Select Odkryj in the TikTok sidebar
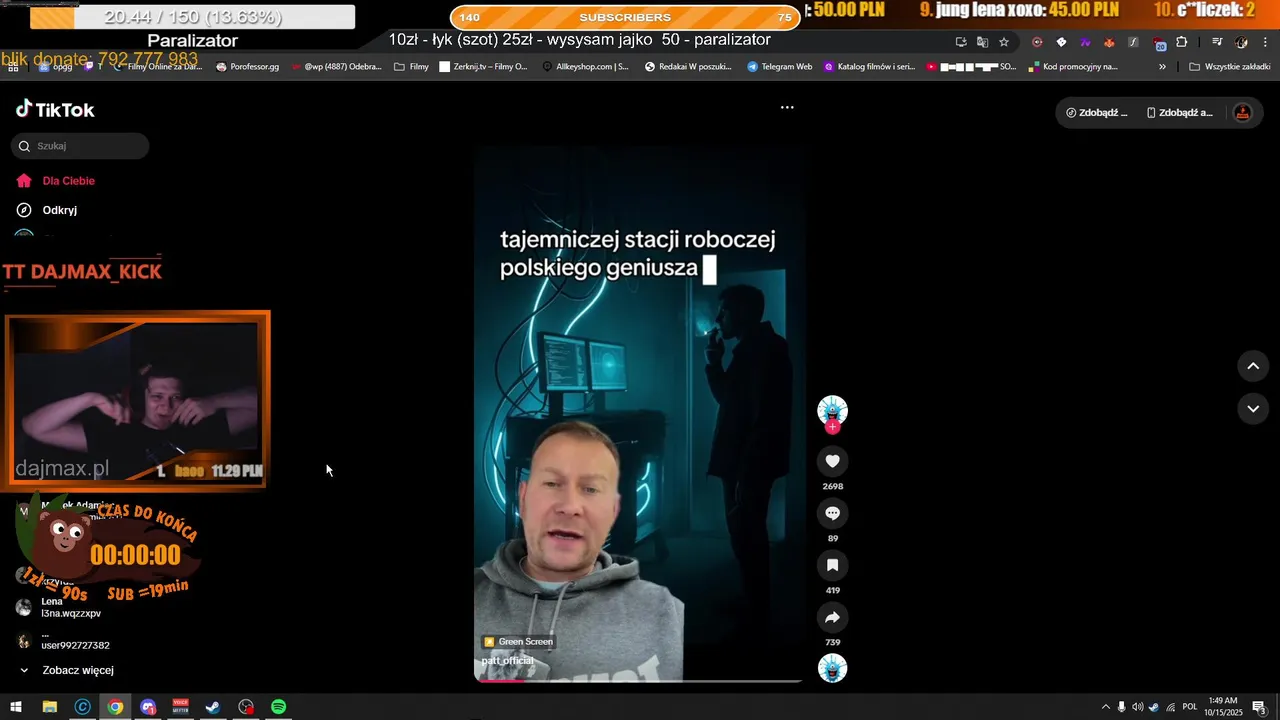 [x=47, y=210]
